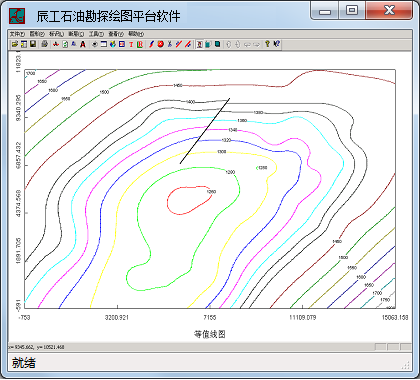Click the black diagonal section line

205,131
